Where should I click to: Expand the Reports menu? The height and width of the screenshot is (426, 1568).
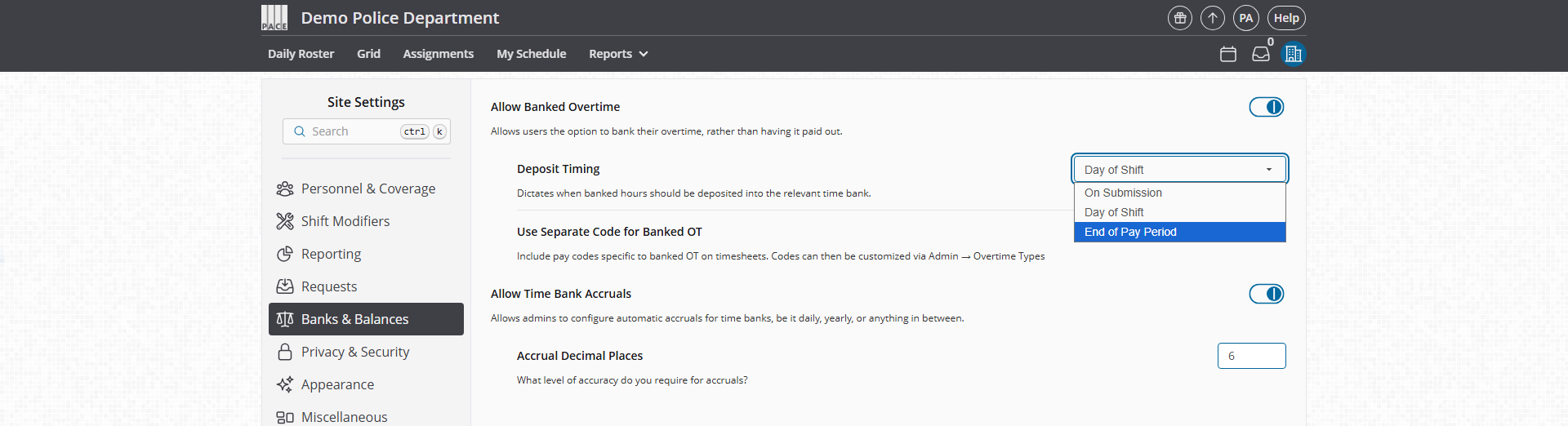point(618,54)
